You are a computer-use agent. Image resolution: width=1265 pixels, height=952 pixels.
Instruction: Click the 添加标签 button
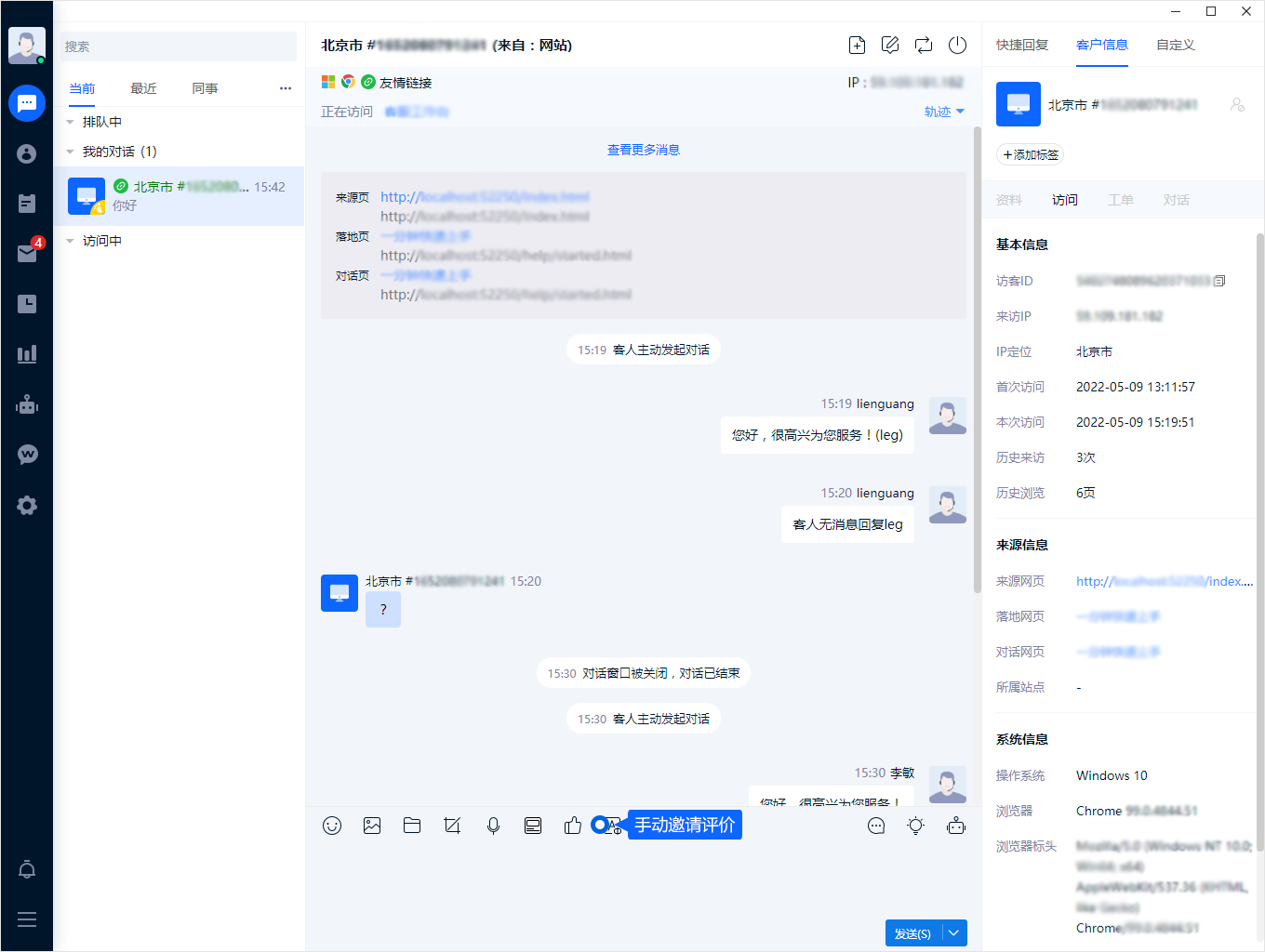point(1031,155)
